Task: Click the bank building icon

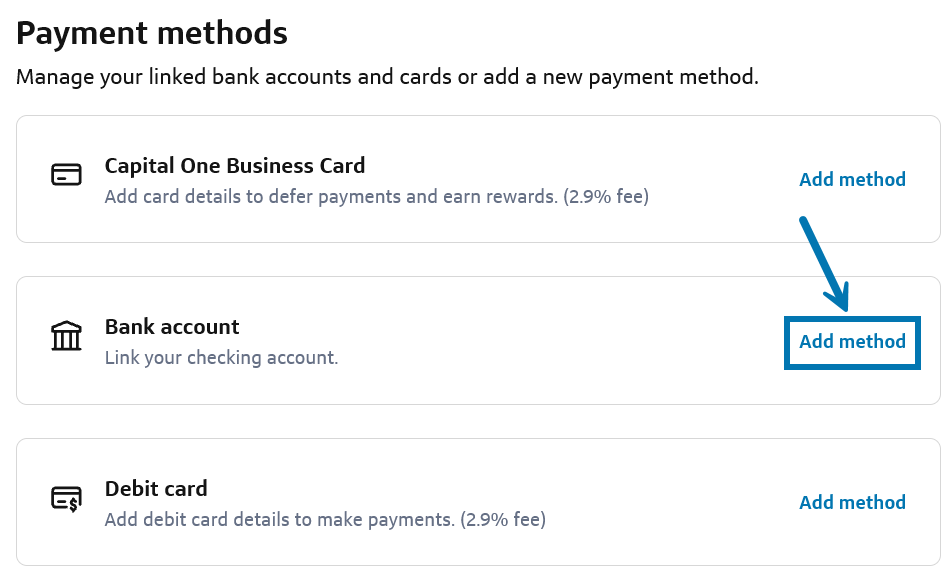Action: 66,336
